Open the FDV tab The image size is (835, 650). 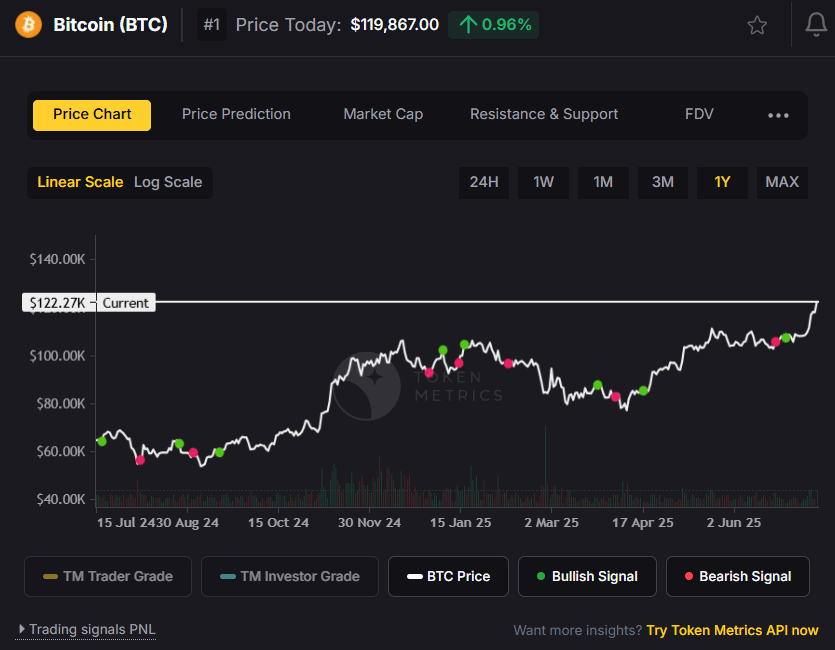point(699,114)
